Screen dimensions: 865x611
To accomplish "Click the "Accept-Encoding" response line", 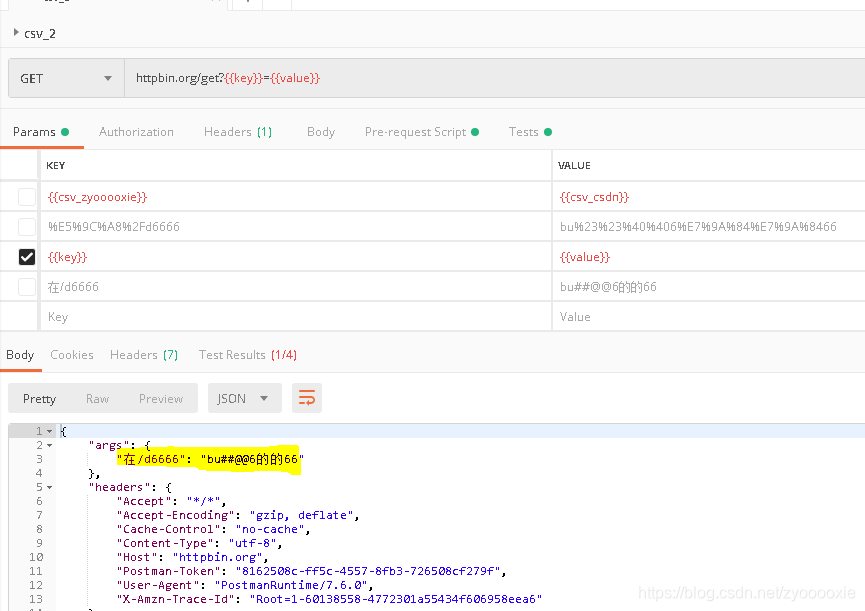I will click(238, 515).
